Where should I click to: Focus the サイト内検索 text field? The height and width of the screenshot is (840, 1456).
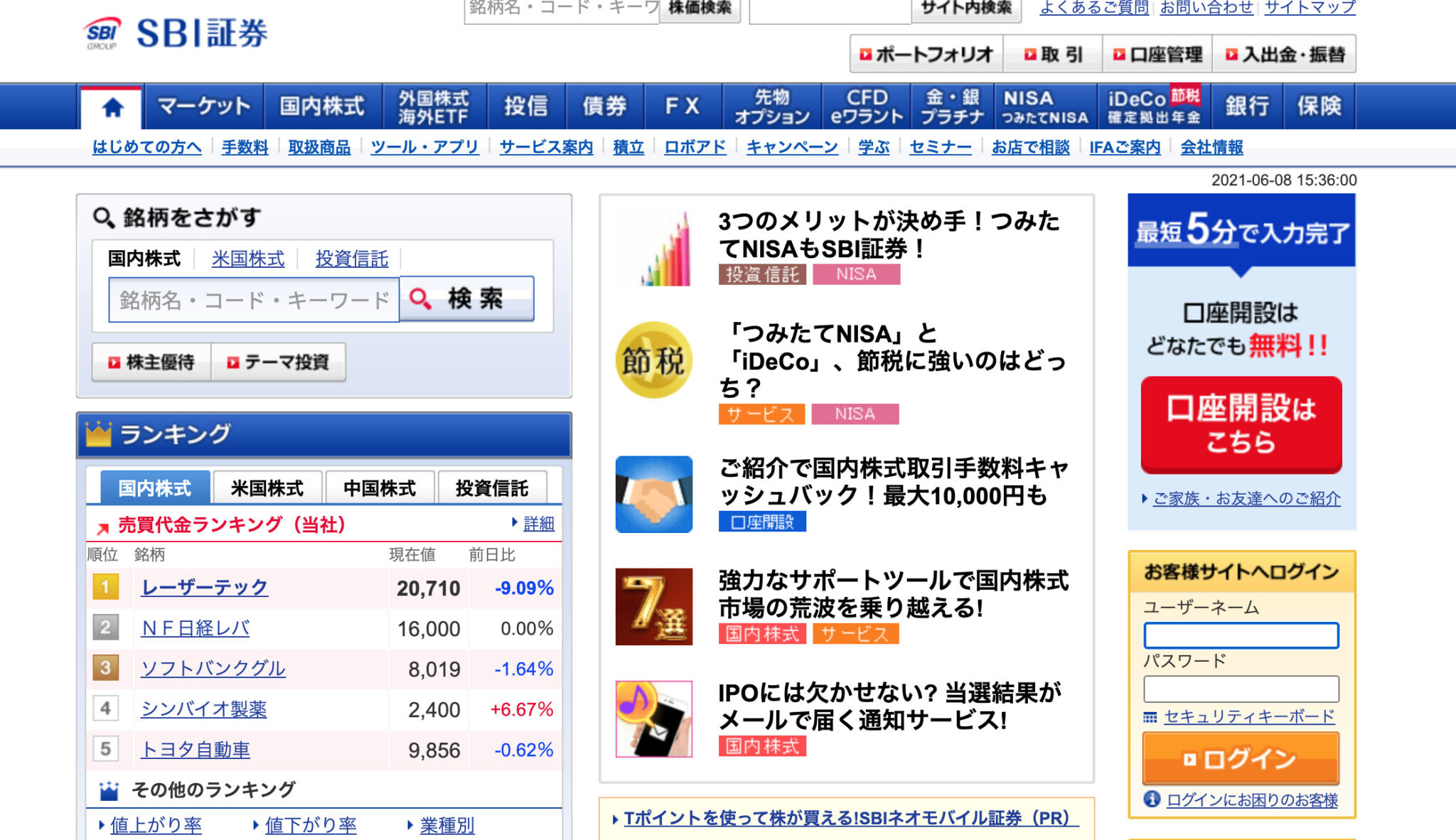[x=830, y=10]
